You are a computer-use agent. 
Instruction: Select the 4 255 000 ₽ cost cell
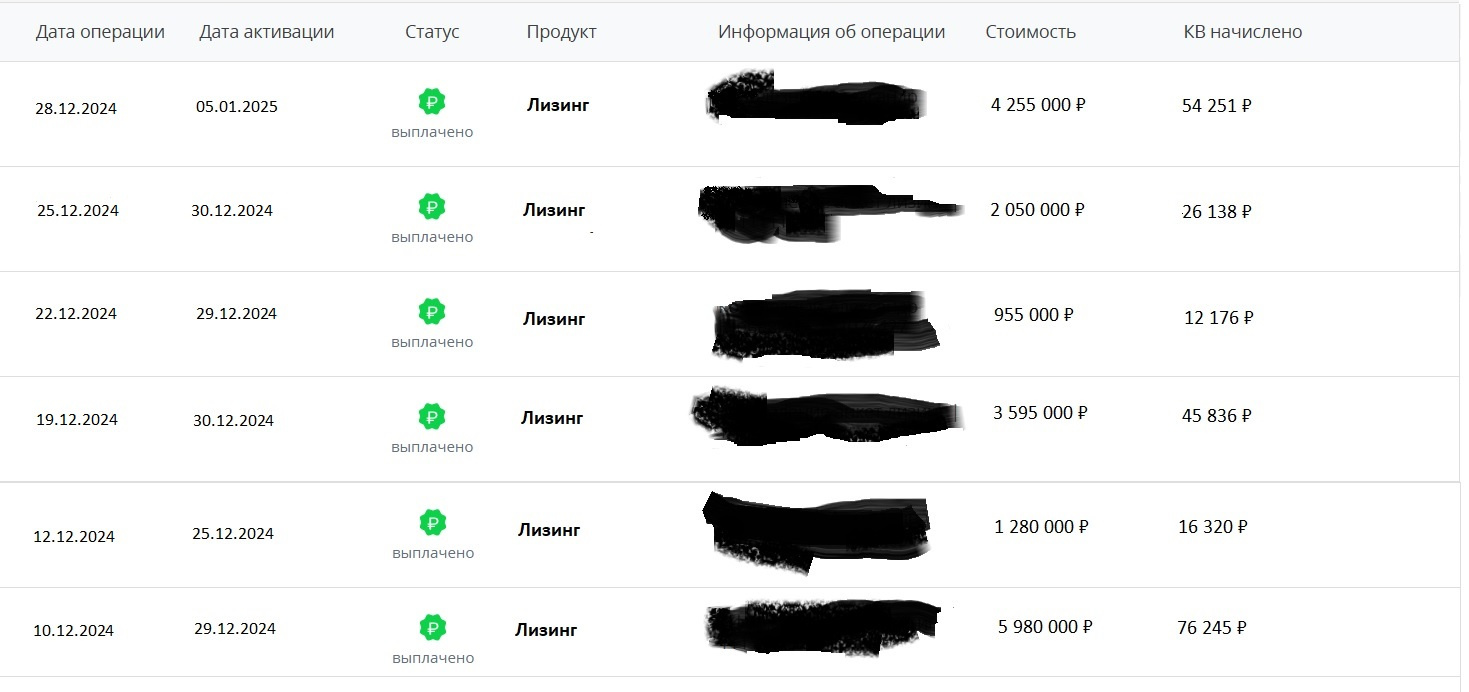(1038, 105)
